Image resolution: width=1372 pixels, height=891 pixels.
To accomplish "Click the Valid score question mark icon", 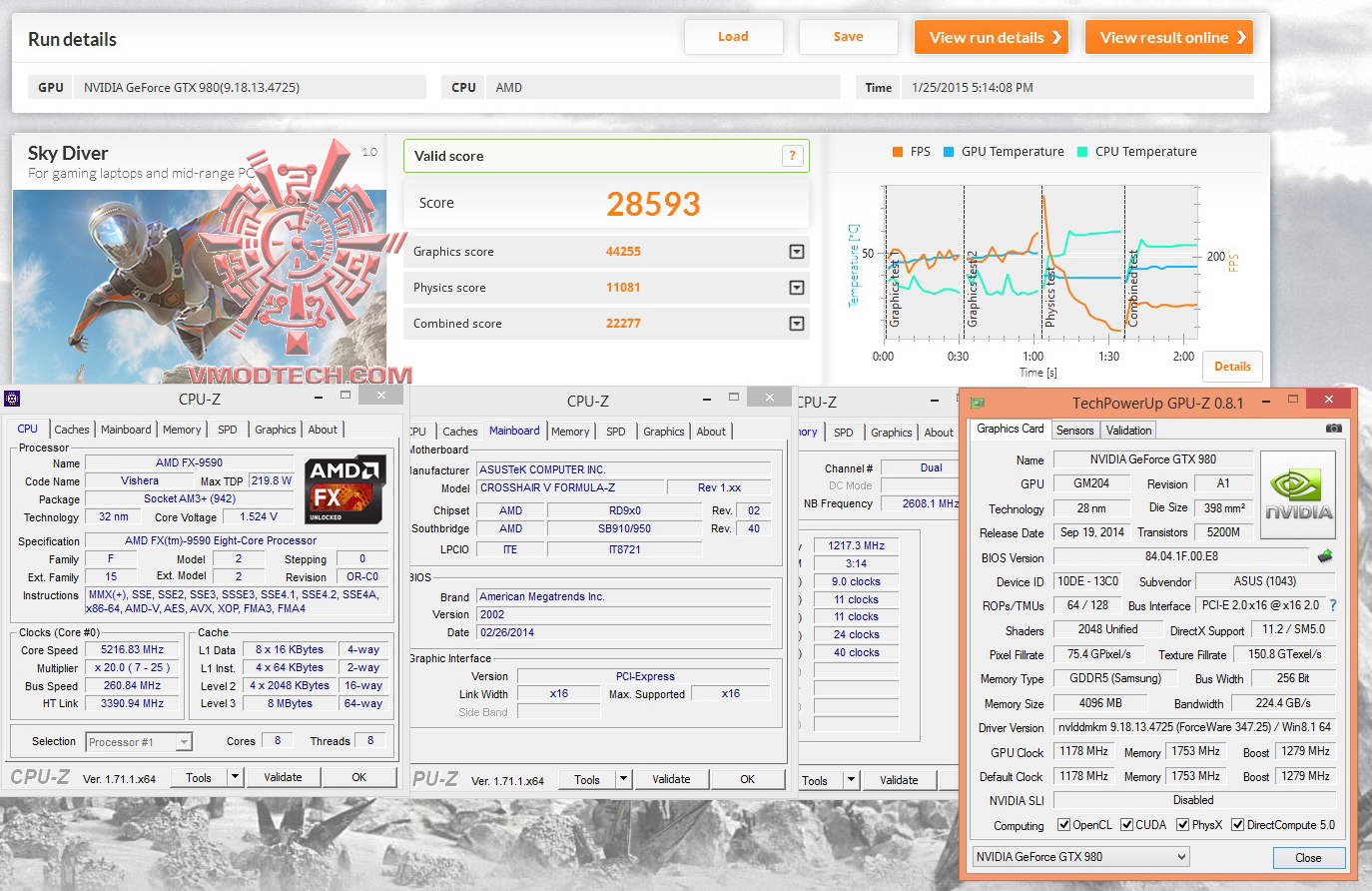I will [792, 156].
